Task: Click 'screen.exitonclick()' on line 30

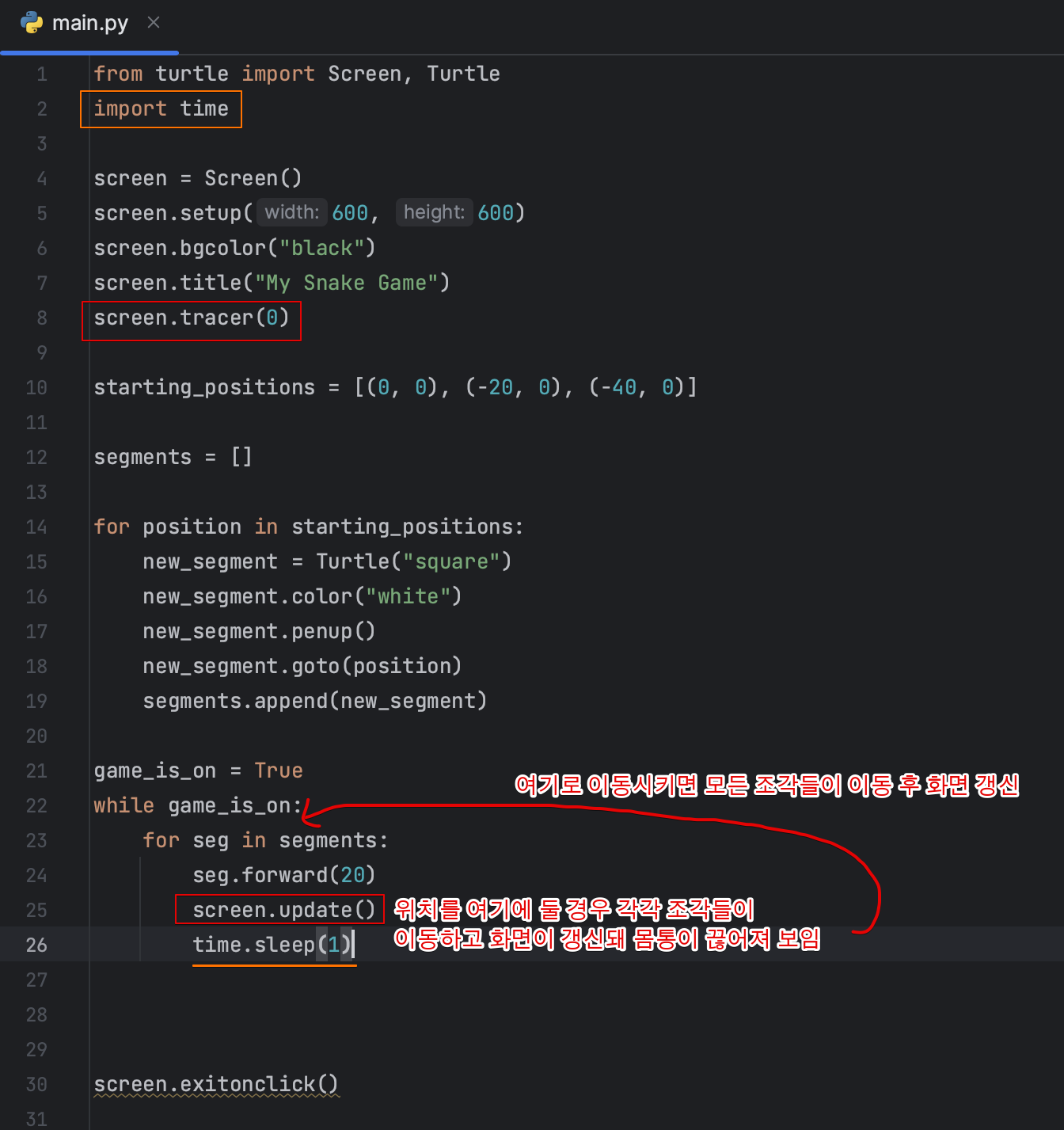Action: click(216, 1084)
